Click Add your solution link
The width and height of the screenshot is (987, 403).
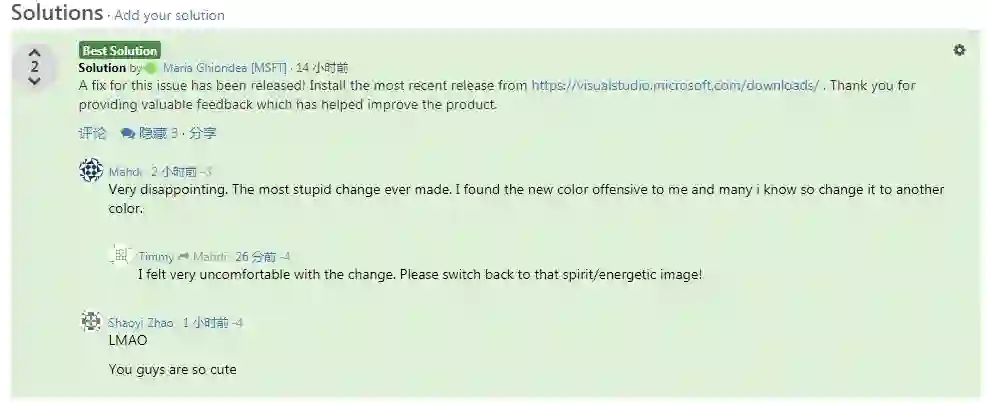(x=169, y=15)
